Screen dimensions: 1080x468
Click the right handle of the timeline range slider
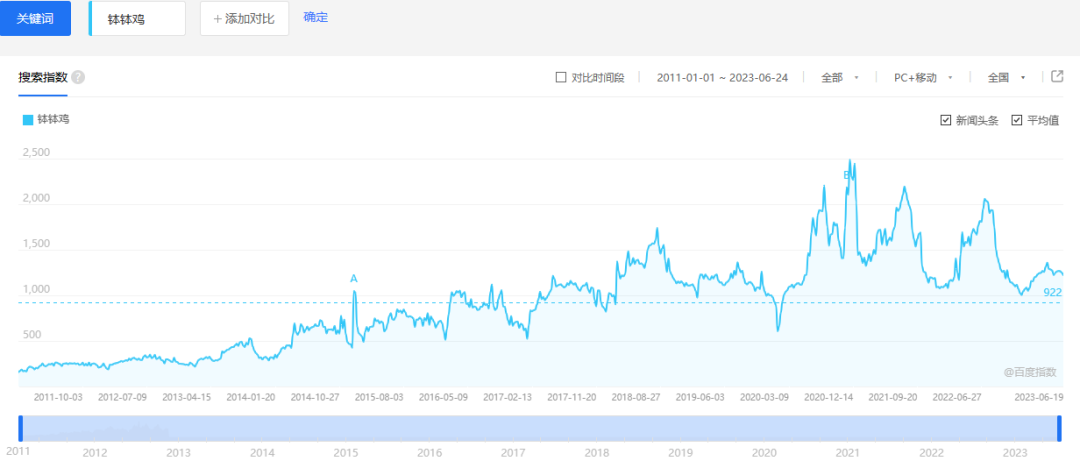pyautogui.click(x=1059, y=428)
